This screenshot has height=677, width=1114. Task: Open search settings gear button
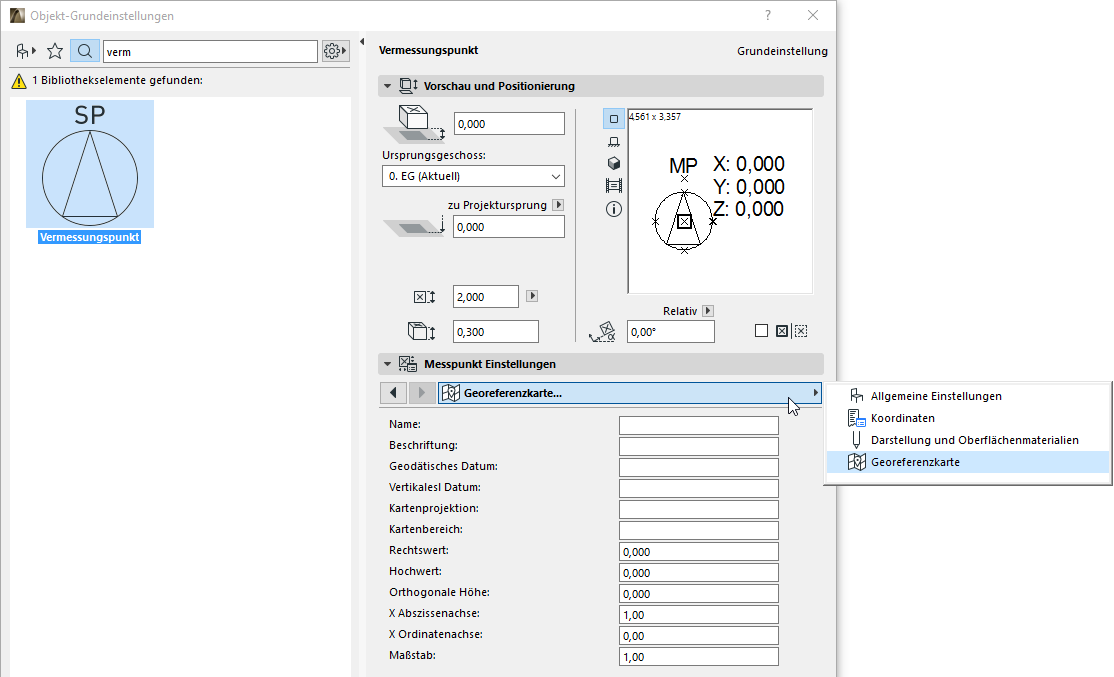point(335,51)
